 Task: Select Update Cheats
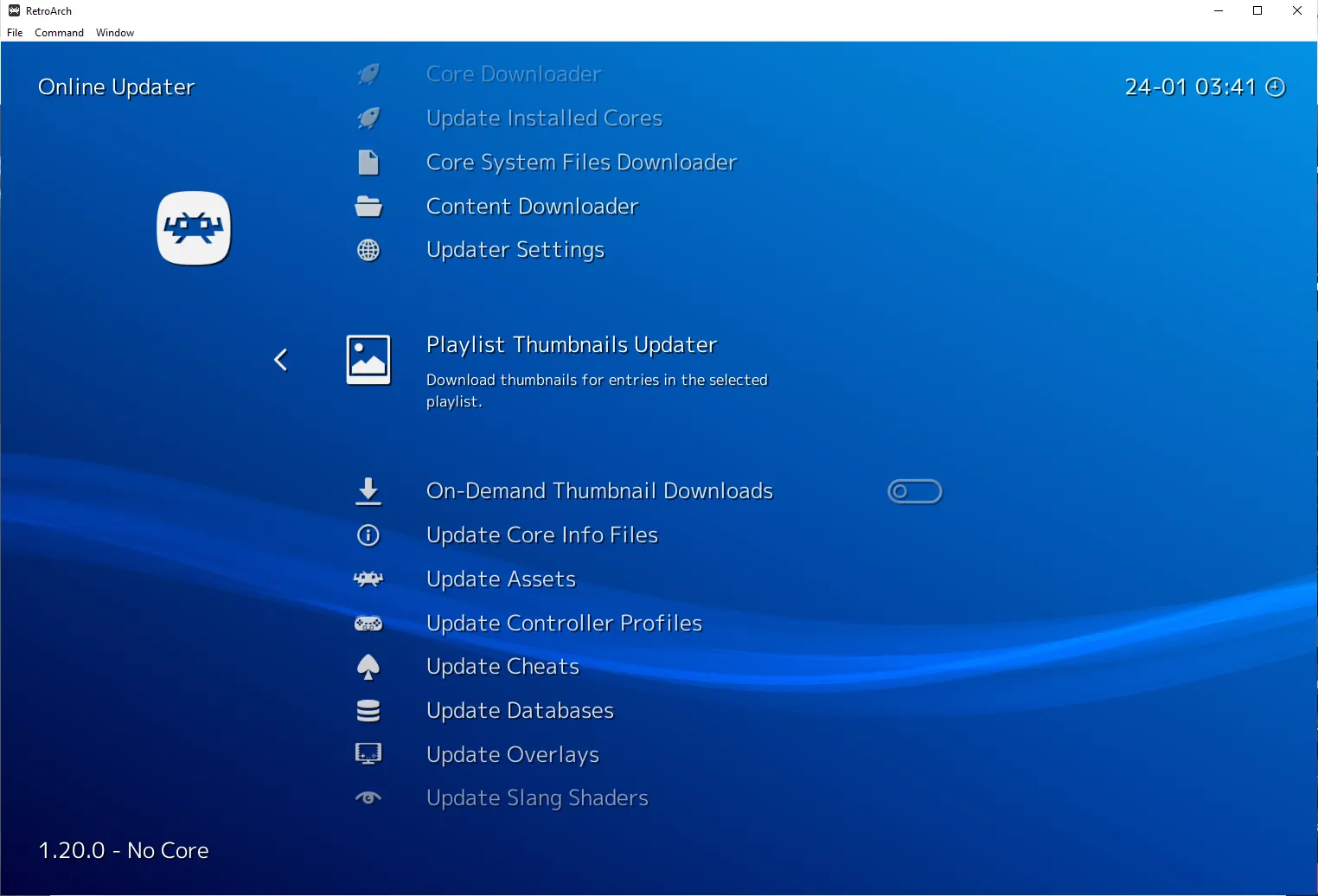(x=502, y=667)
